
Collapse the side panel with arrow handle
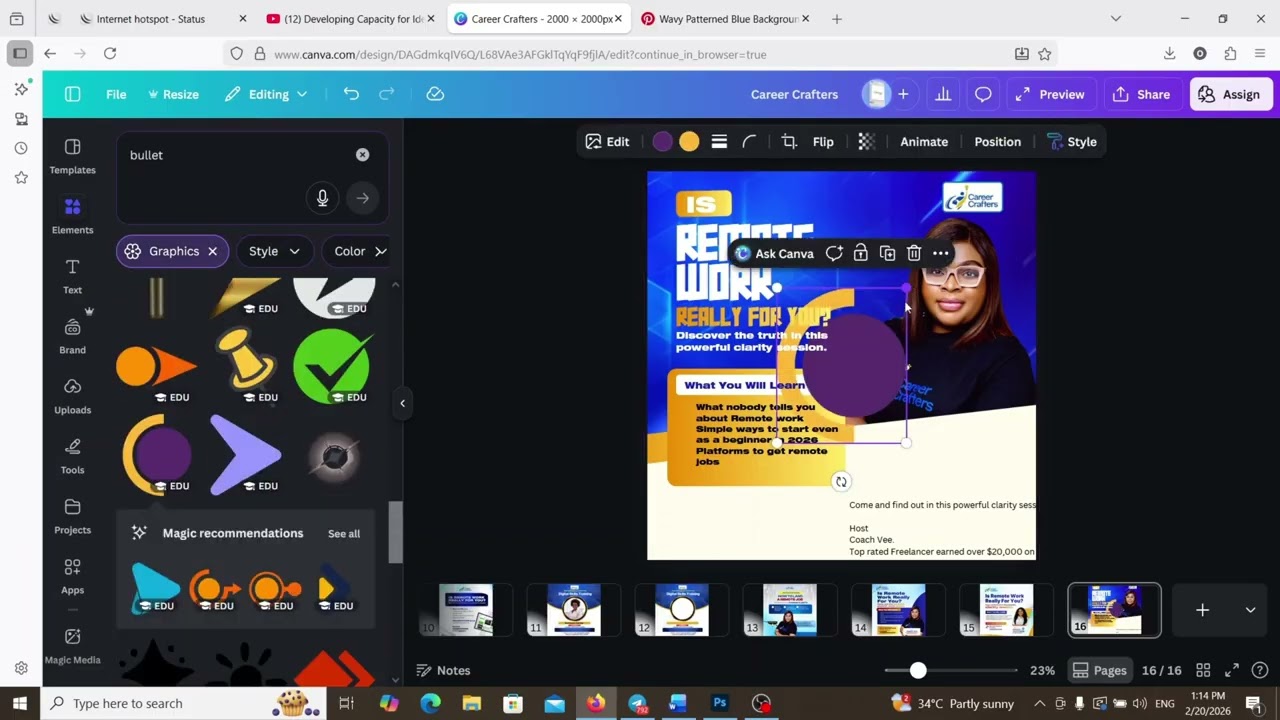402,403
